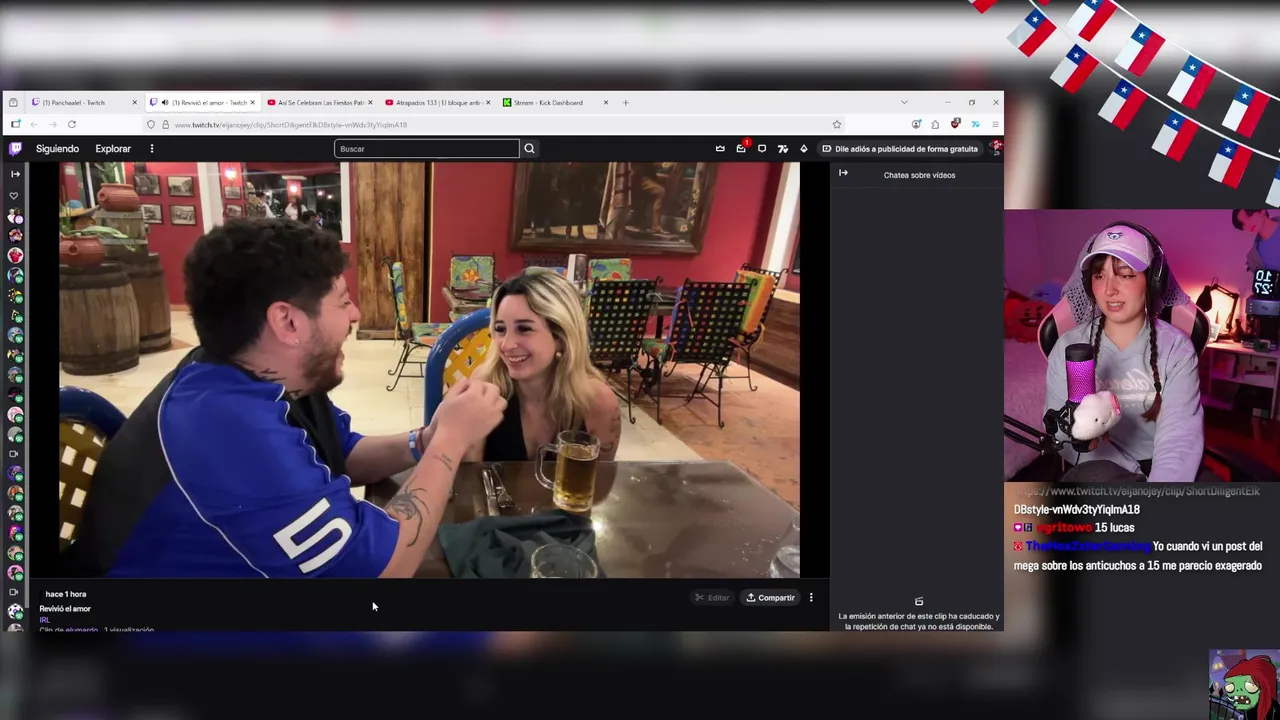Click Dile adiós a publicidad de forma gratuita
Viewport: 1280px width, 720px height.
click(x=899, y=149)
